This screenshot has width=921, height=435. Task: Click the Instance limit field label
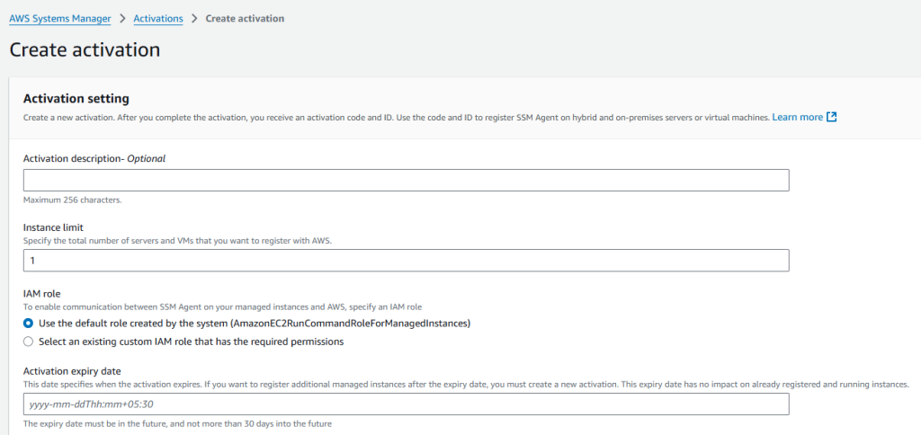pos(52,227)
